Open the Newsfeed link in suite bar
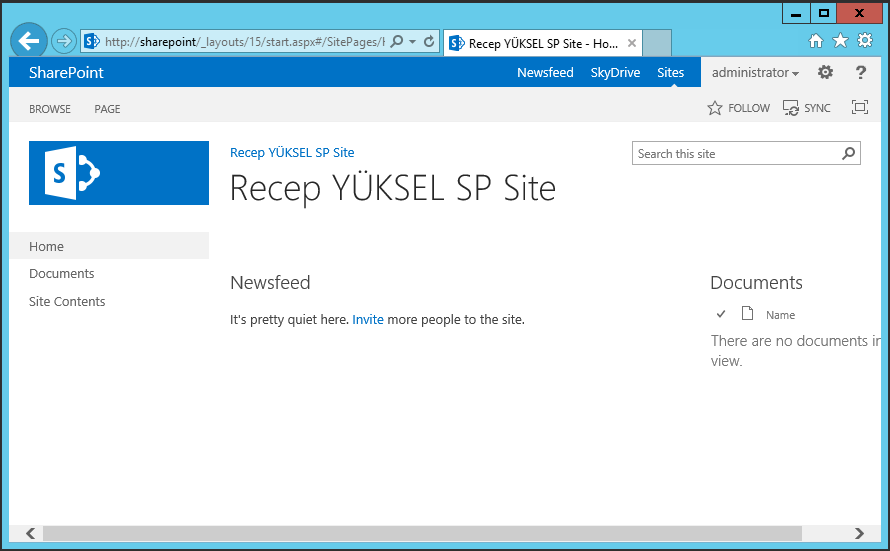Image resolution: width=890 pixels, height=551 pixels. (545, 73)
